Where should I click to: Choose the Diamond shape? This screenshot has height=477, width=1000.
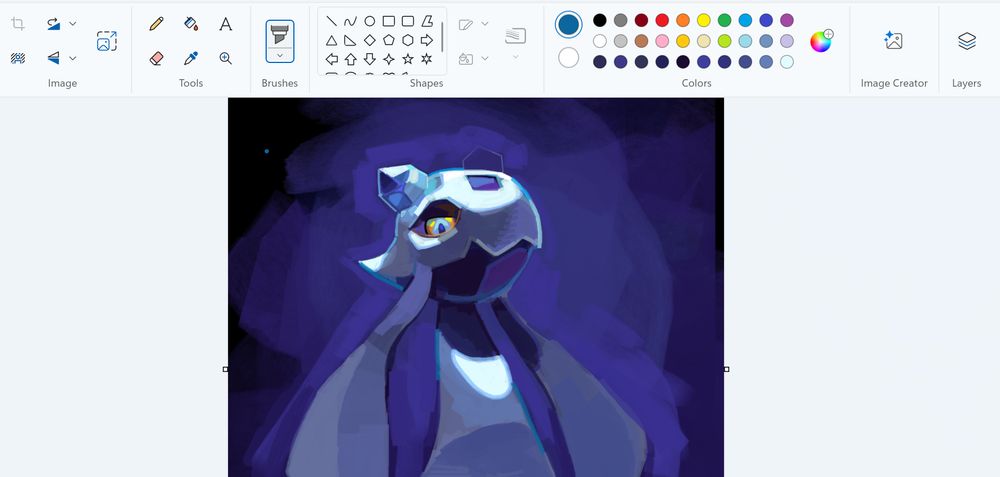tap(369, 40)
